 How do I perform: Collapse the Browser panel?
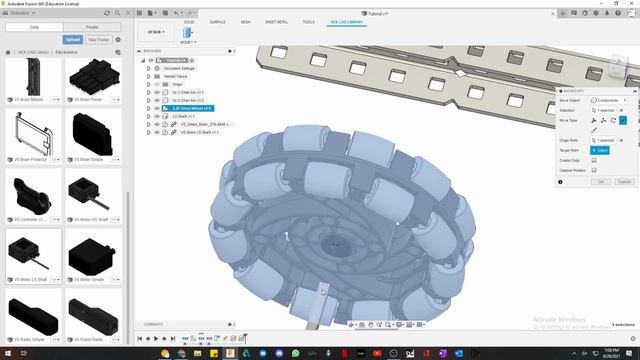pyautogui.click(x=139, y=51)
